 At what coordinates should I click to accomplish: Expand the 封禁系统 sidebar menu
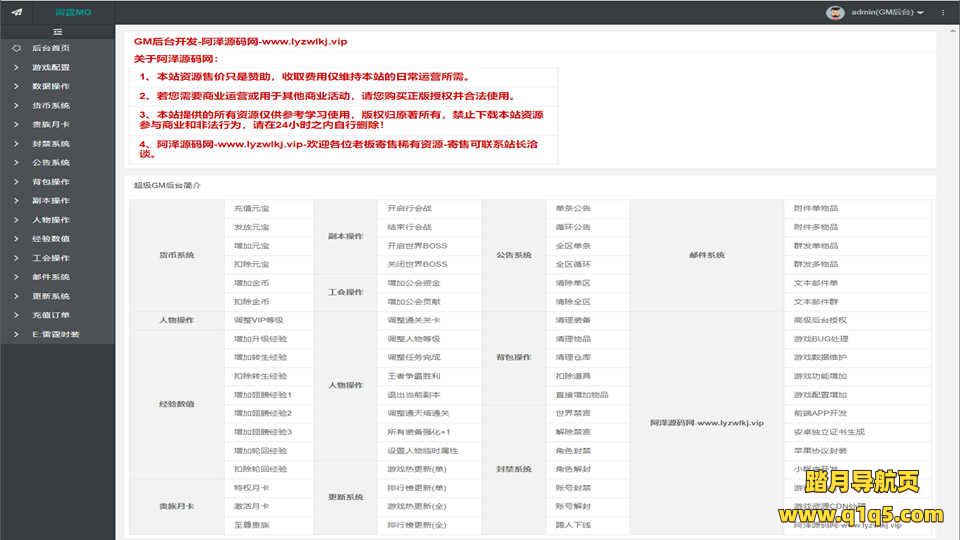[50, 143]
